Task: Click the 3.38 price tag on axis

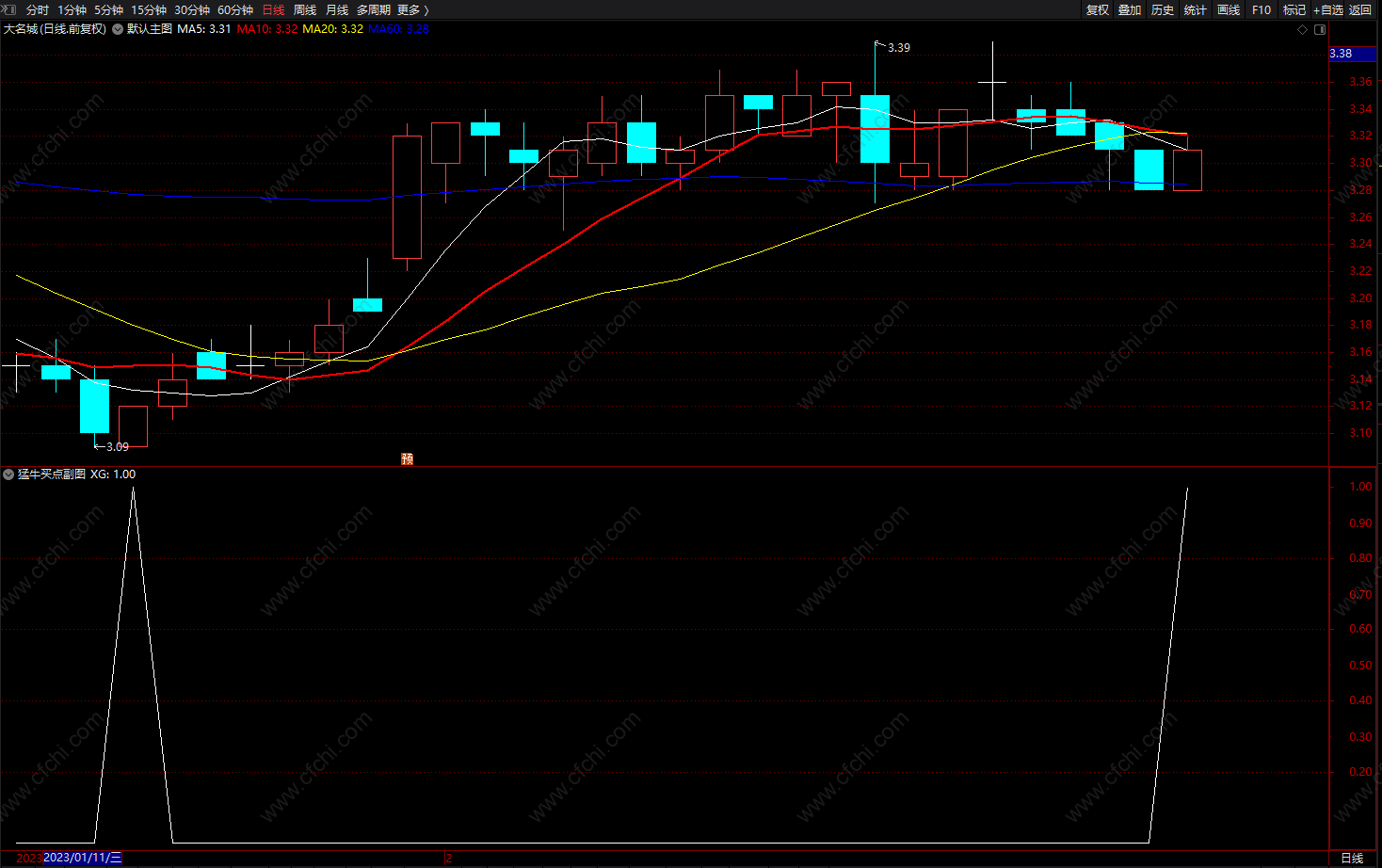Action: [1352, 54]
